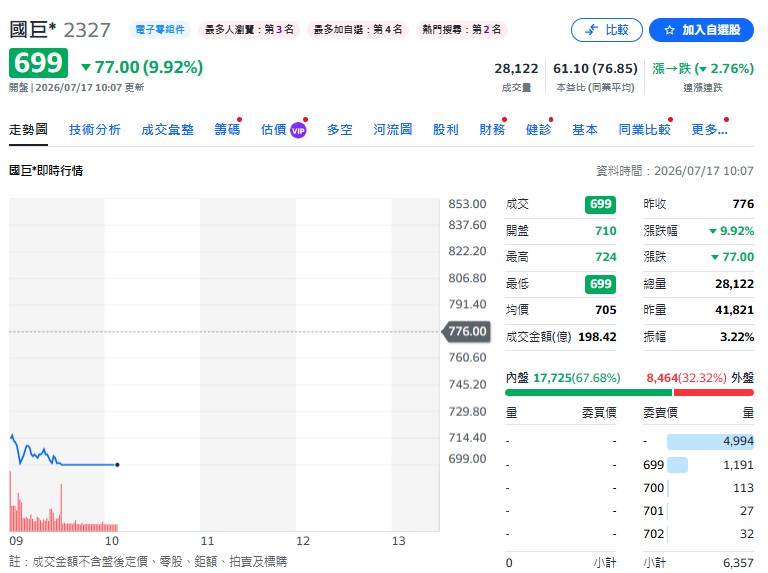Open the 同業比較 tab

pyautogui.click(x=644, y=129)
